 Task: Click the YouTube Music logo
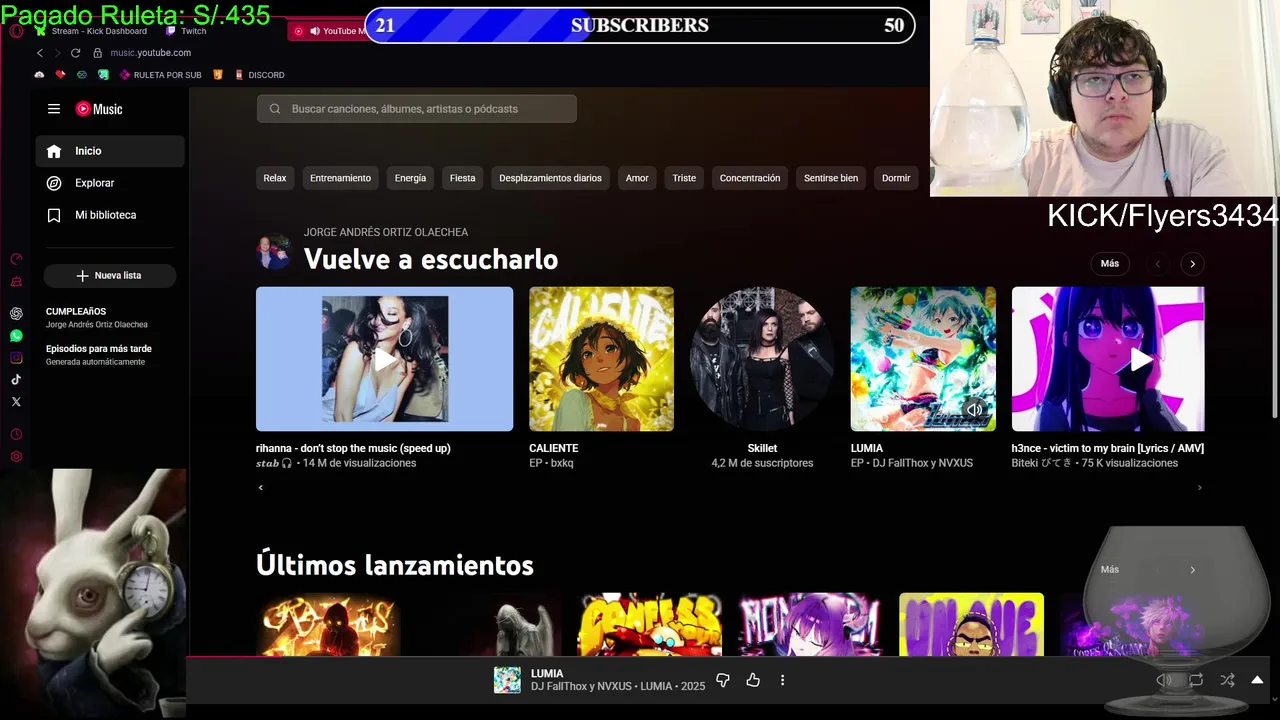(99, 109)
